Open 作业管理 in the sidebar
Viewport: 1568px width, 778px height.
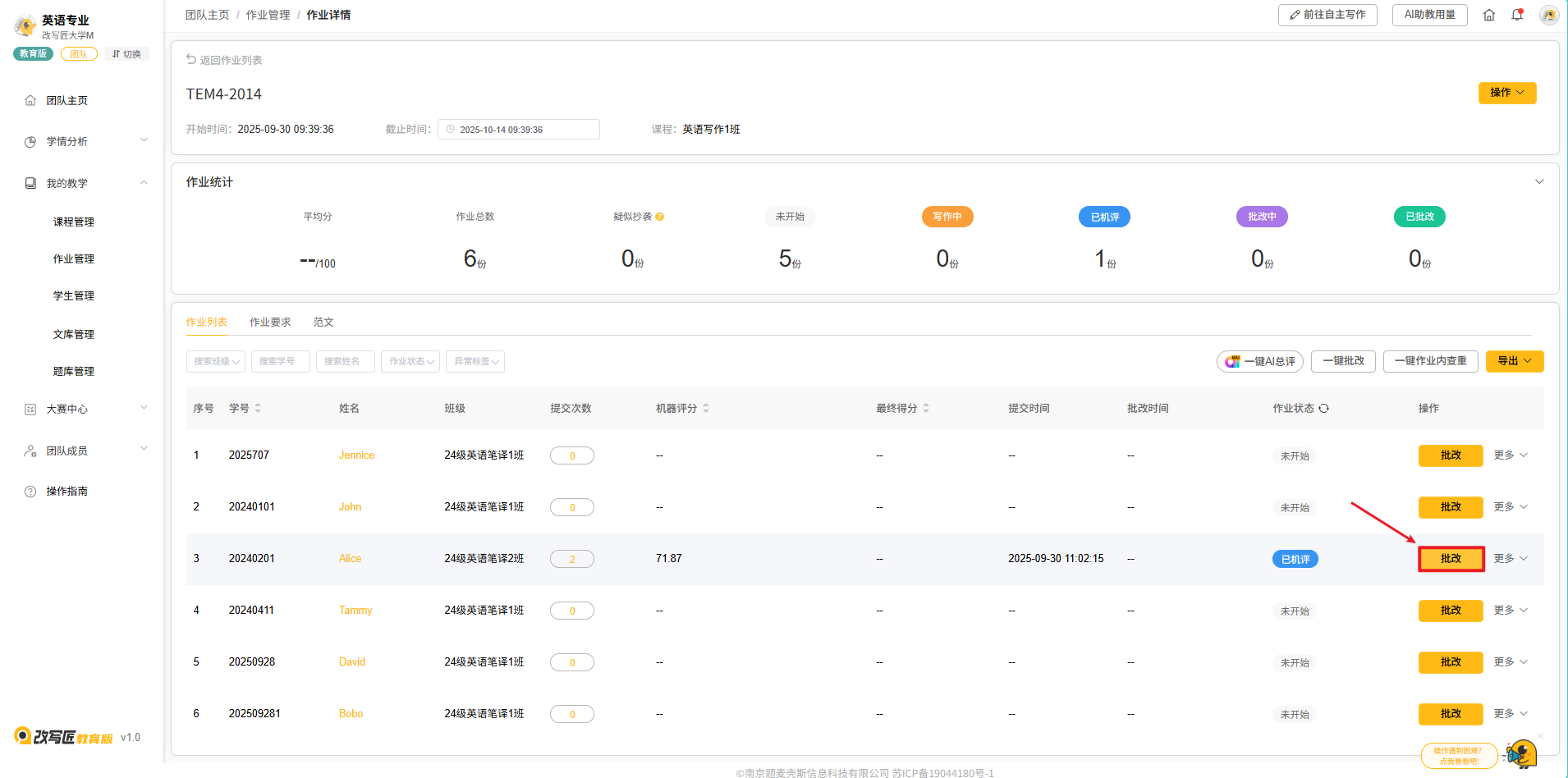[x=74, y=259]
